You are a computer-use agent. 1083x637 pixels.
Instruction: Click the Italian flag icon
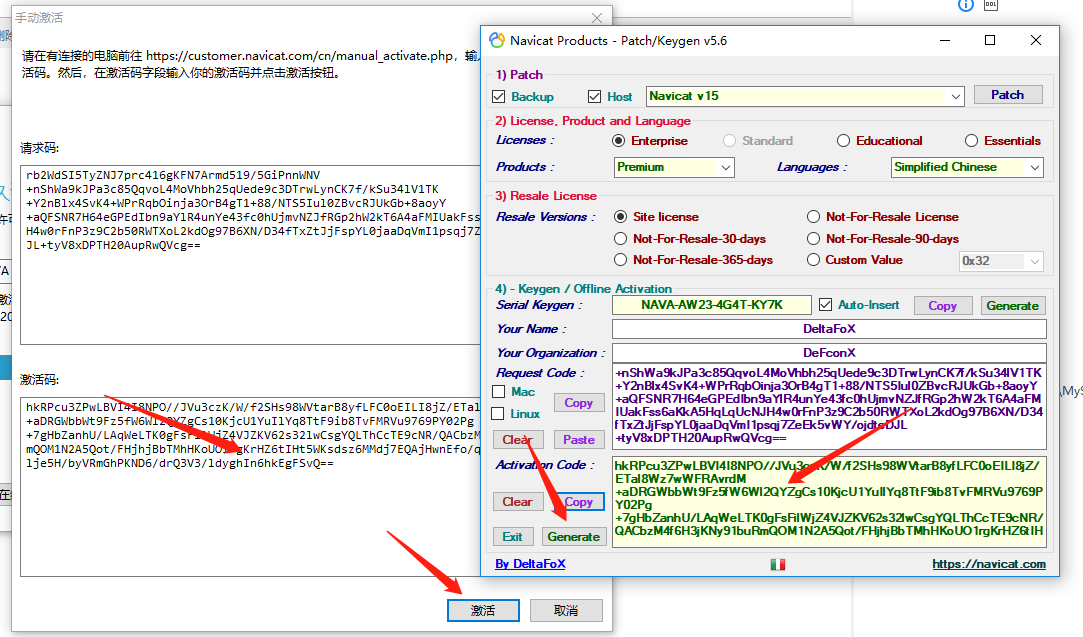[x=778, y=564]
